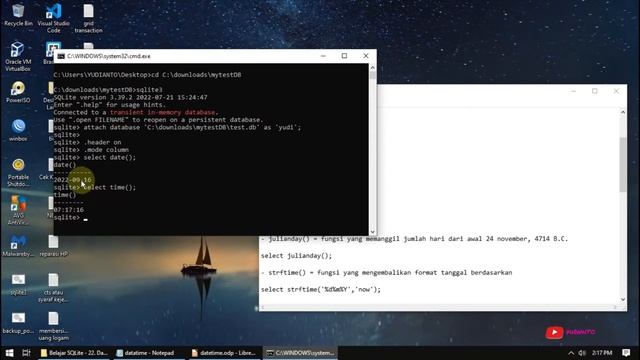Switch to datatime - Notepad taskbar item
640x360 pixels.
(149, 353)
